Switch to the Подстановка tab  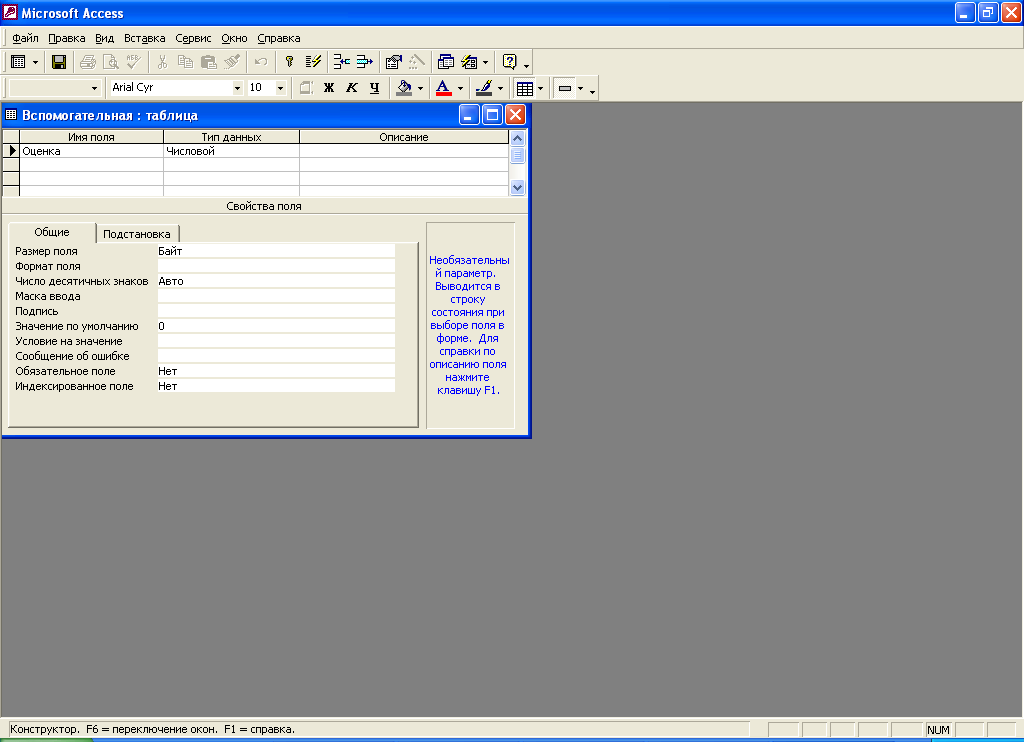[137, 234]
